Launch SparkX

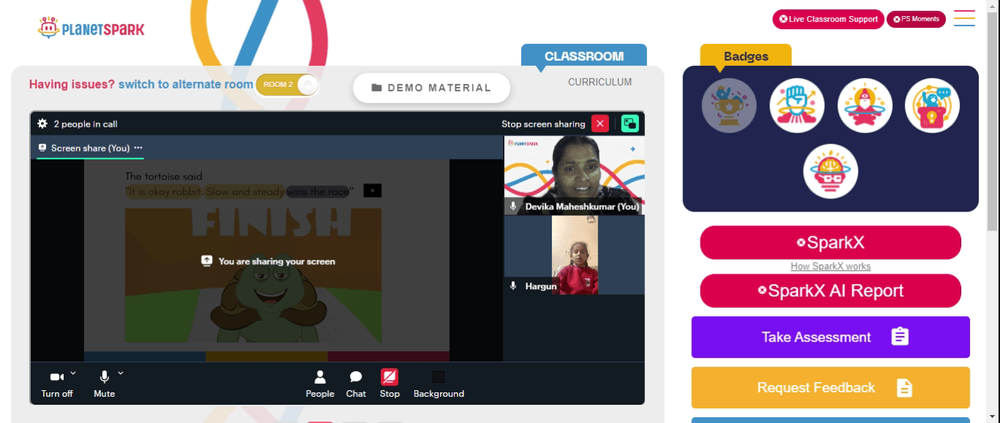[830, 242]
